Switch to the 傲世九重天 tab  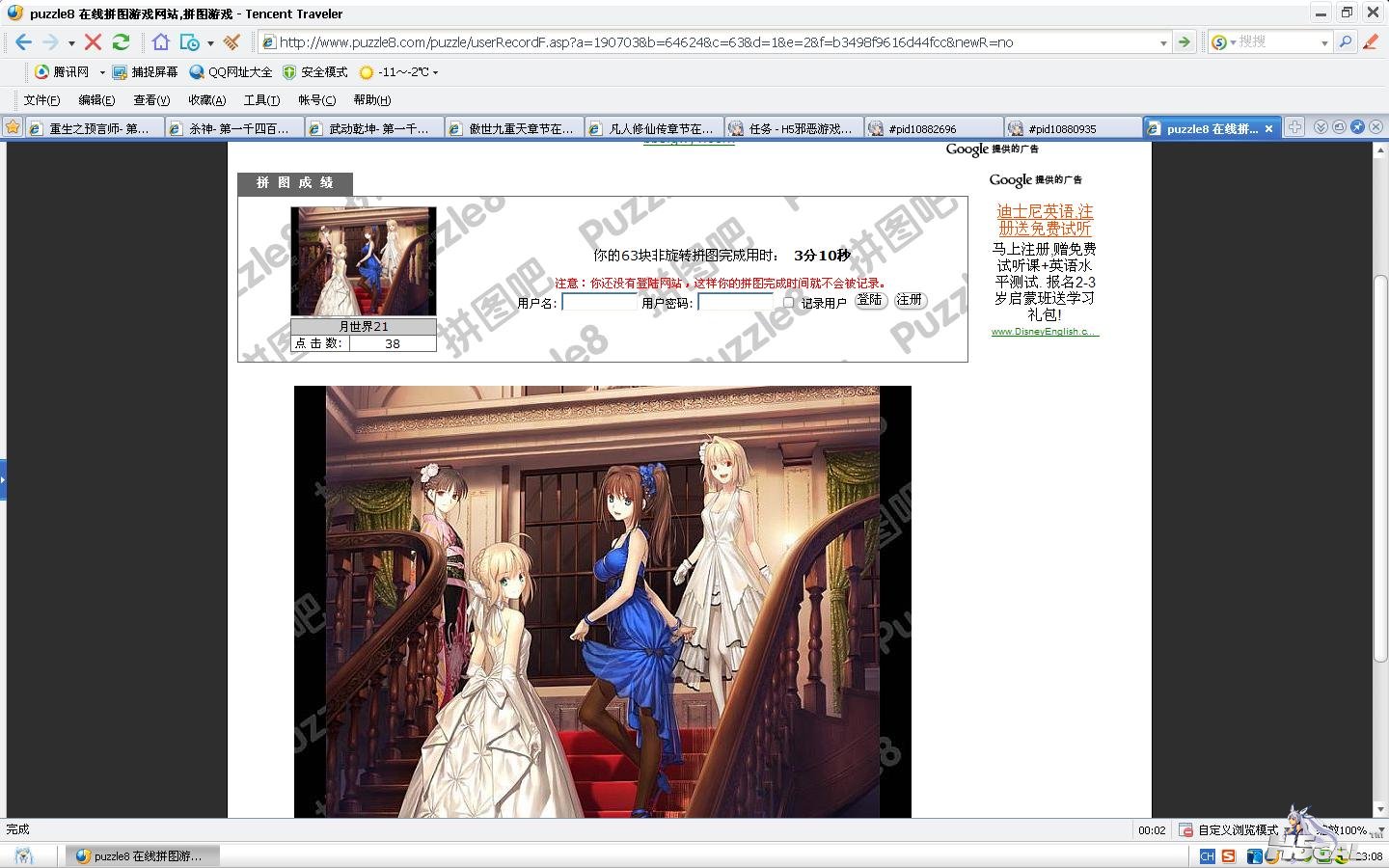pos(514,128)
